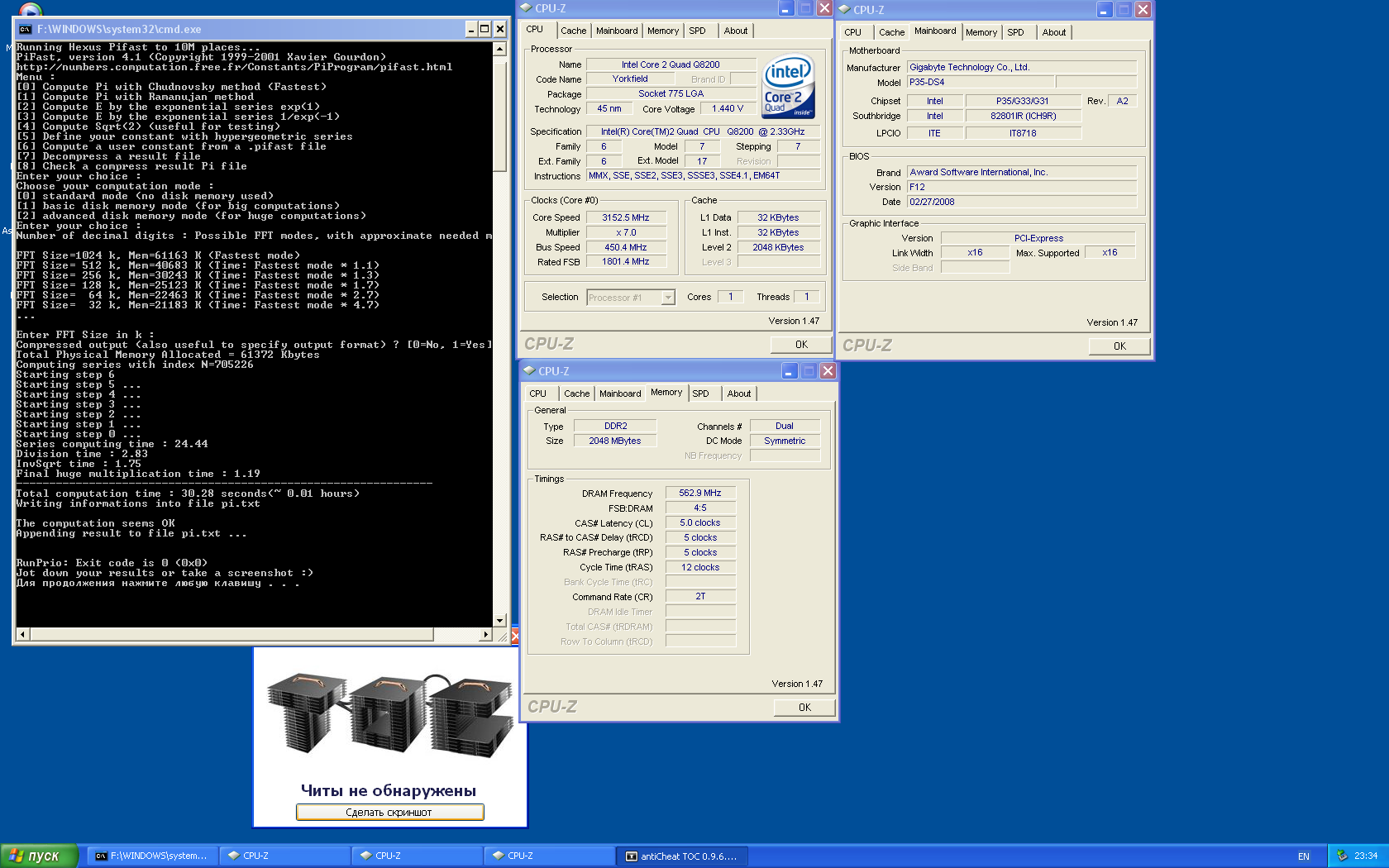
Task: Click Manufacturer field Gigabyte Technology
Action: coord(1022,67)
